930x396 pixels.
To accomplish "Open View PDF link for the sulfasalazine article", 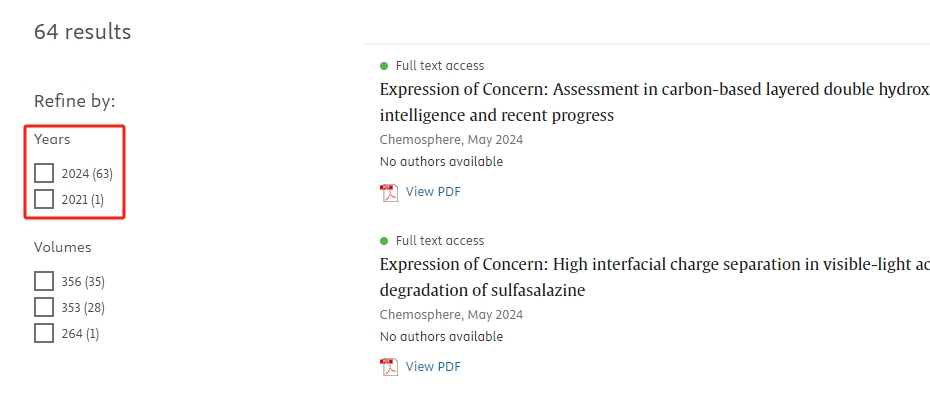I will [433, 366].
